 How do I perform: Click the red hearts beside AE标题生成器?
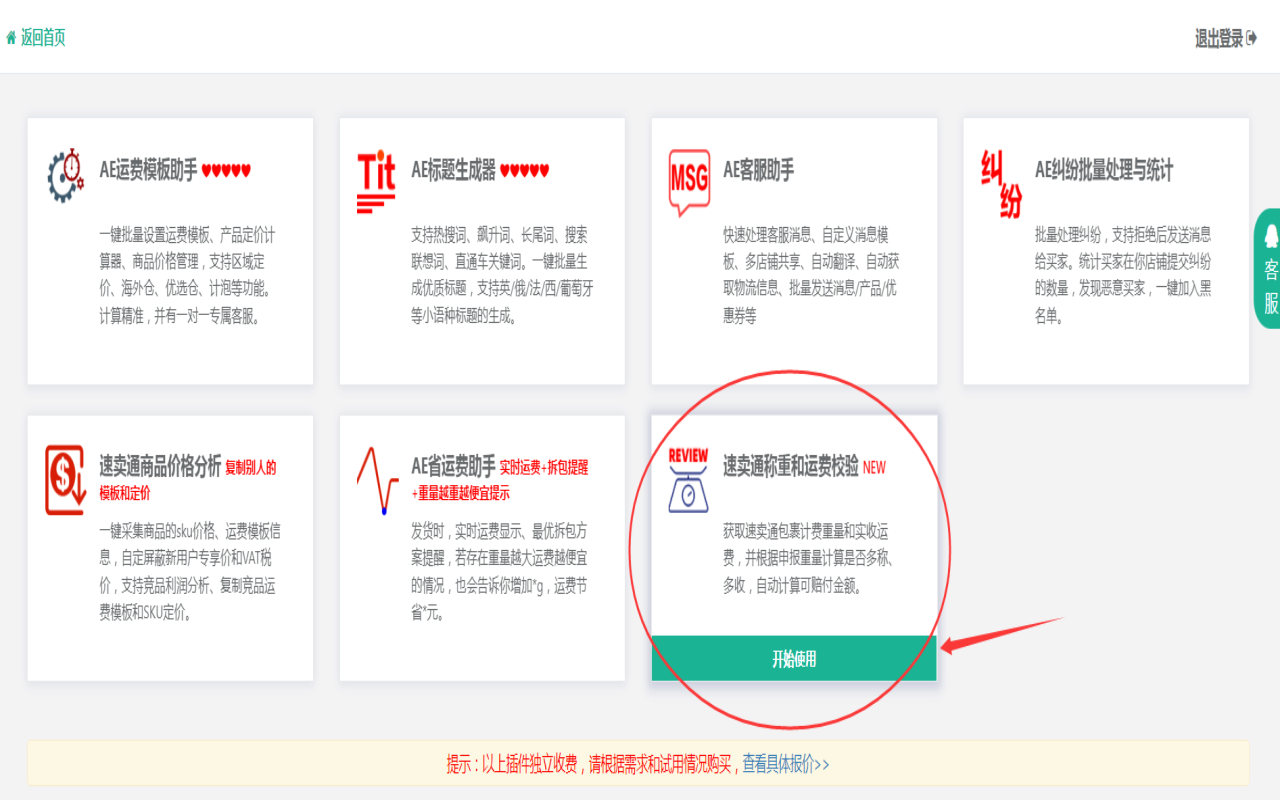pos(524,171)
